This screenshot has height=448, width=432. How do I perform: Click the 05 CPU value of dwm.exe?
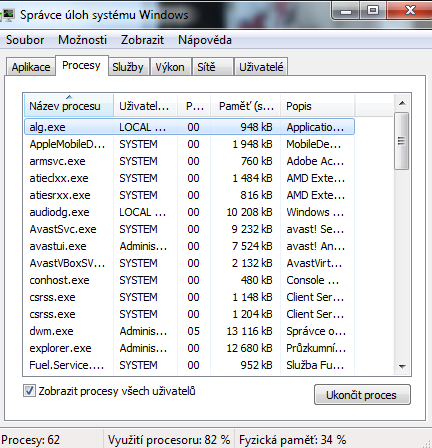193,331
